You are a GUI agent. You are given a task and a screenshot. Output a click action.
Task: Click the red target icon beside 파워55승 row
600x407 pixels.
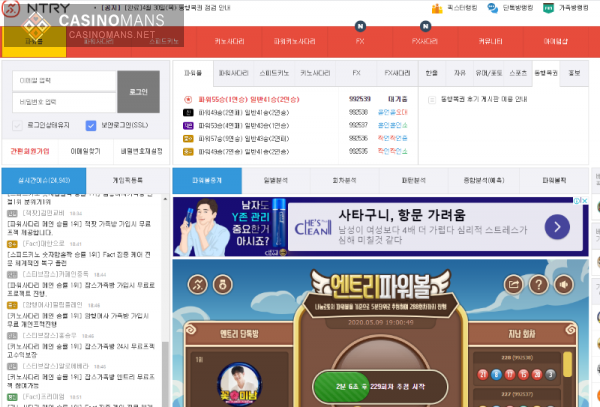coord(188,99)
